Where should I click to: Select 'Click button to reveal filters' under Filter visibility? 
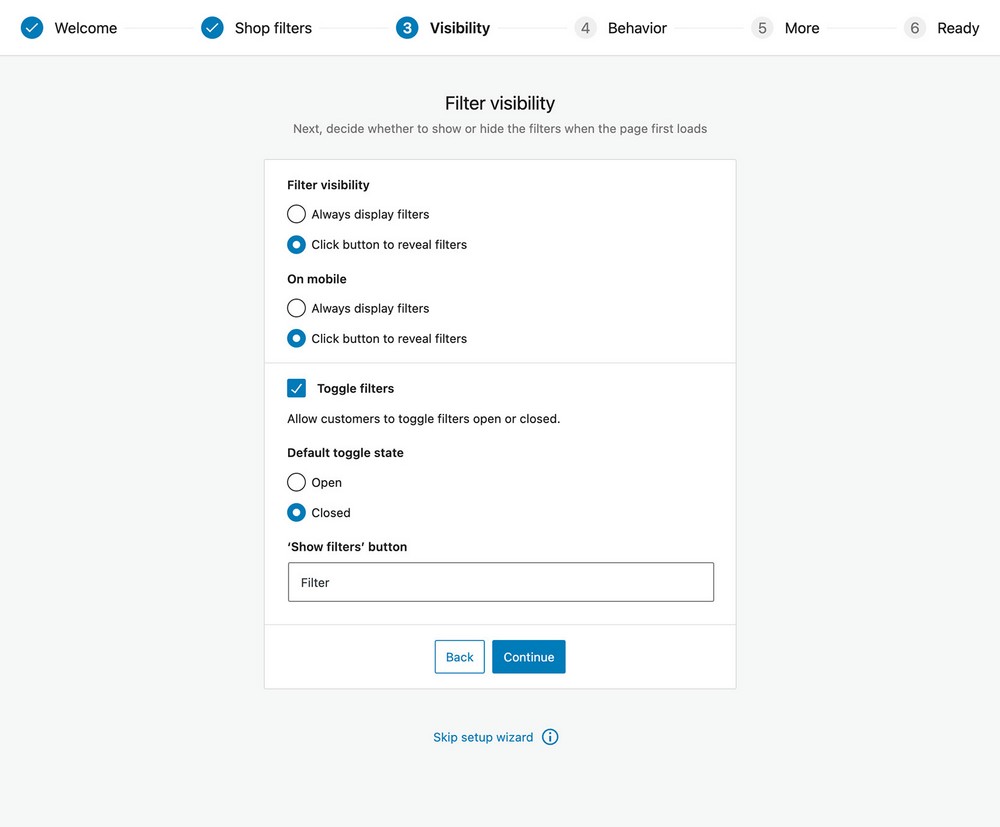point(296,245)
